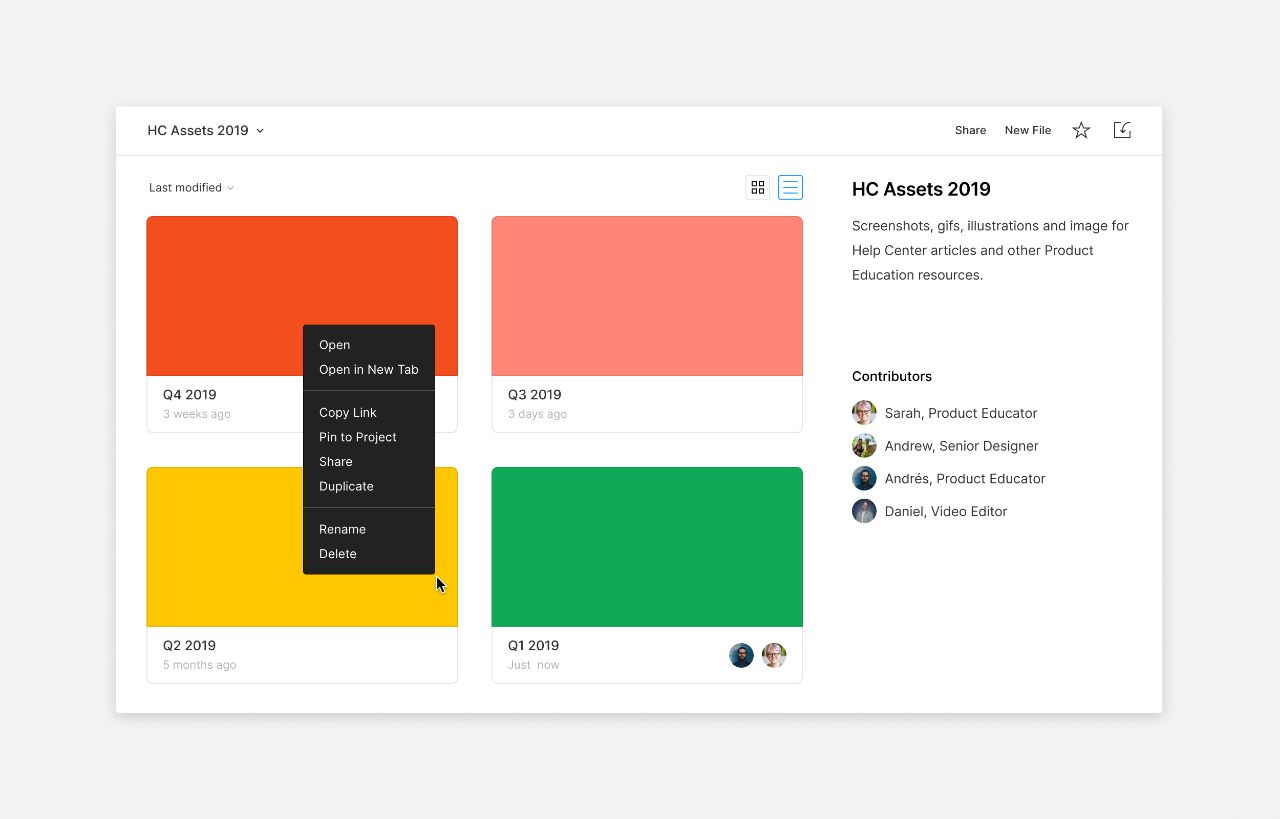Click the '5 months ago' timestamp
1280x819 pixels.
200,665
